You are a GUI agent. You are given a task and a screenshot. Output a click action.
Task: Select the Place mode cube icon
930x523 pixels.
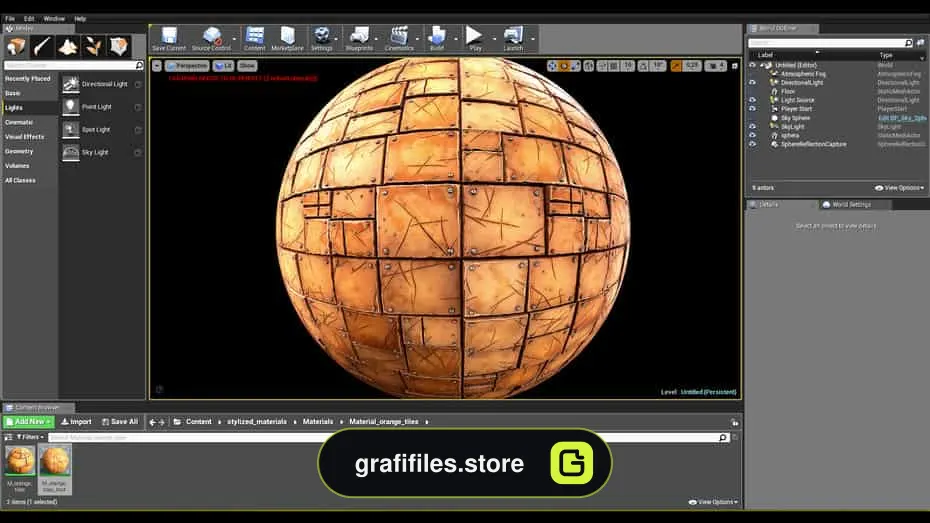coord(17,46)
